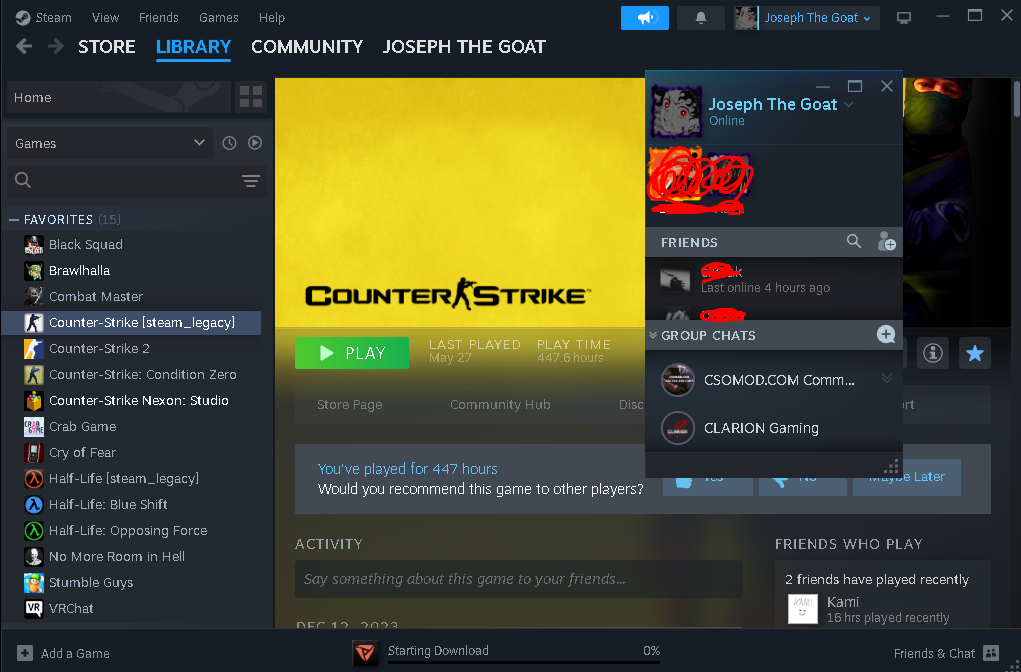Search friends with magnifier icon

[x=853, y=242]
